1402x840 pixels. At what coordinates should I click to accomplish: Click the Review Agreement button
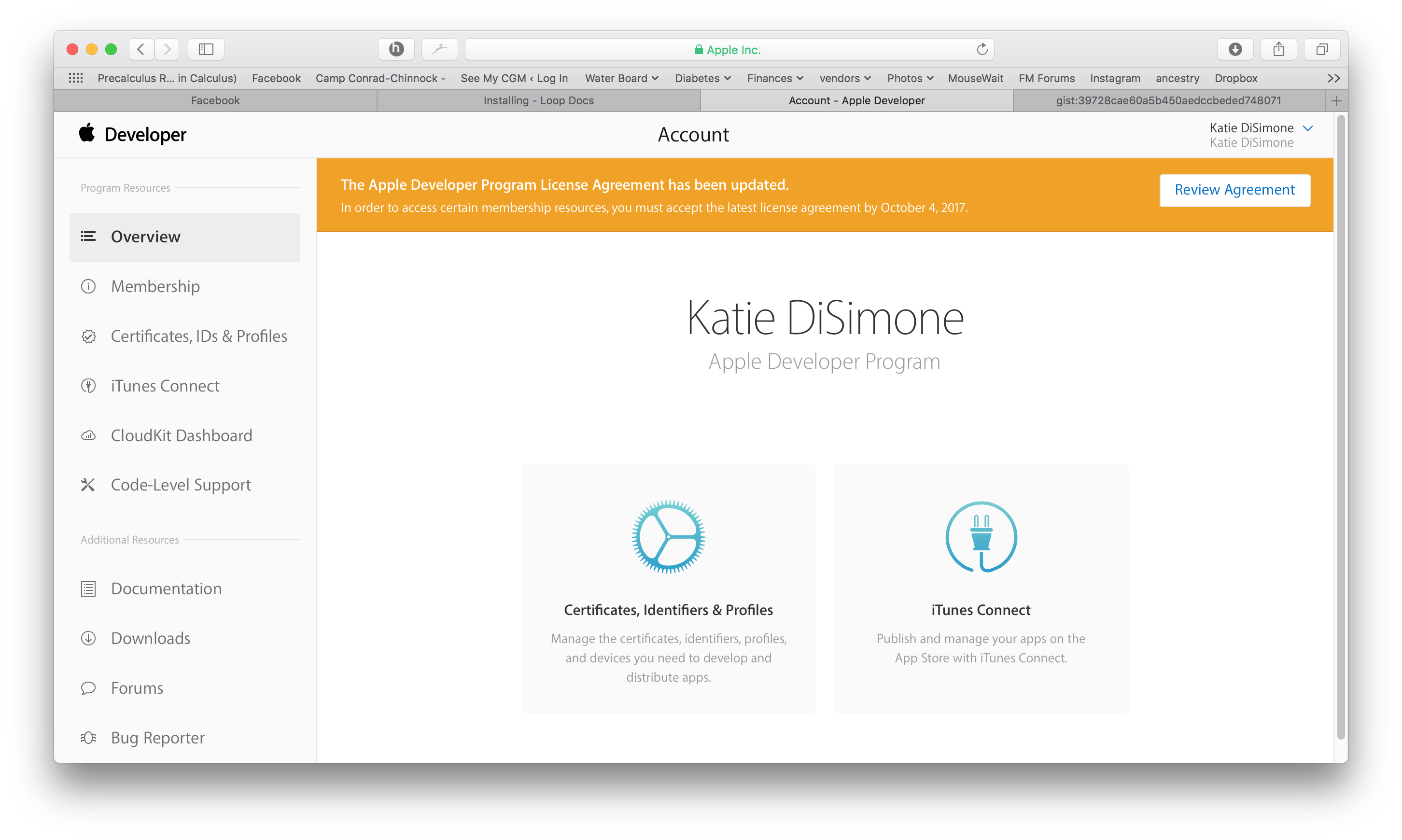1234,190
